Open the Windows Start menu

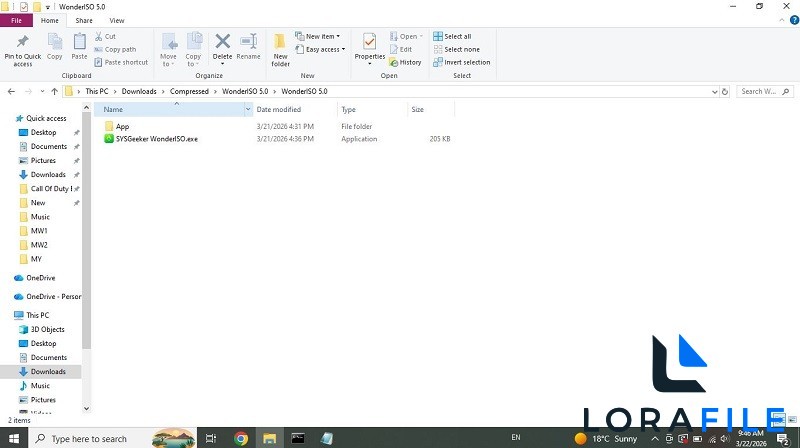[x=14, y=438]
